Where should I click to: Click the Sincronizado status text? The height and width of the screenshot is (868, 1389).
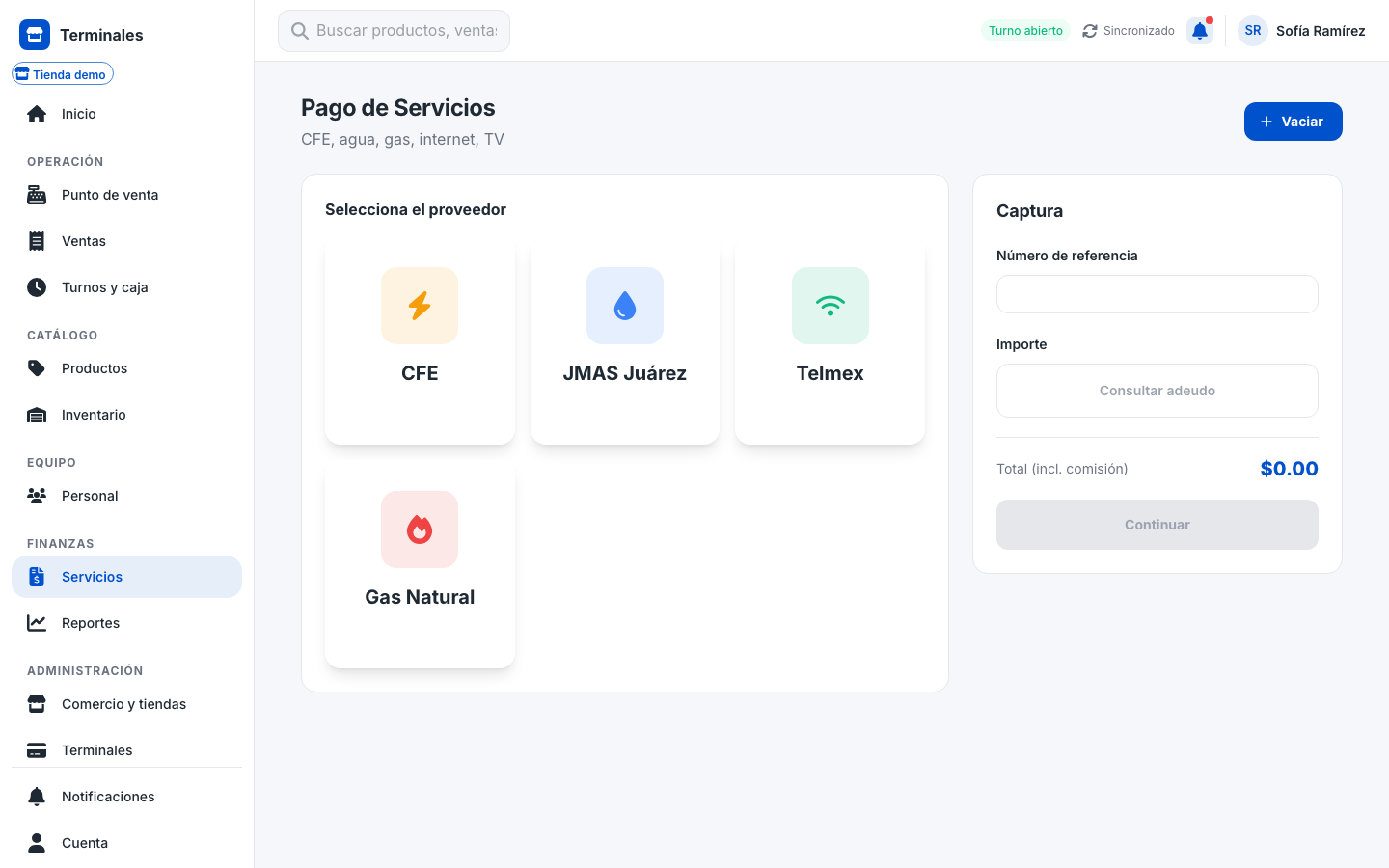[x=1139, y=31]
